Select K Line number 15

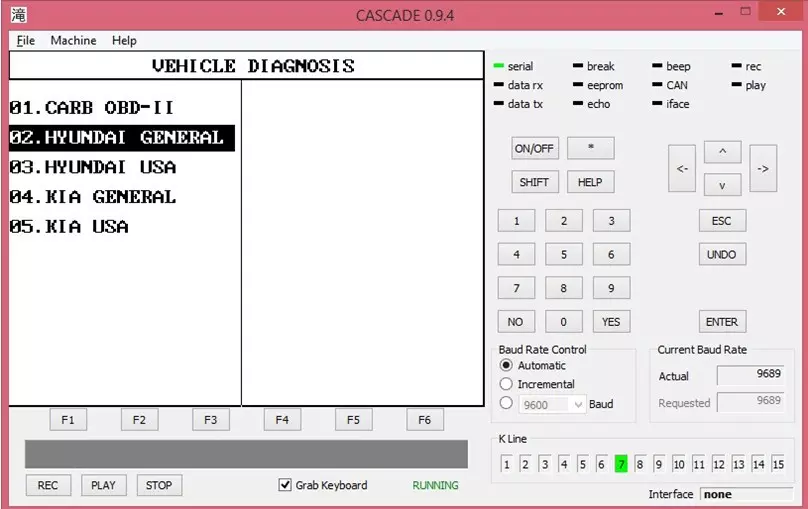point(777,464)
